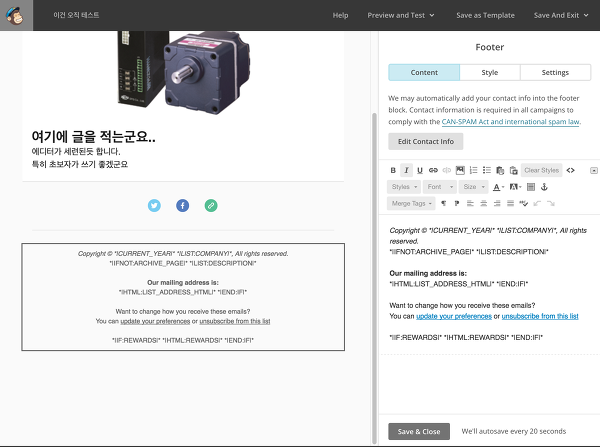Viewport: 600px width, 447px height.
Task: Align the footer text left
Action: click(x=470, y=203)
